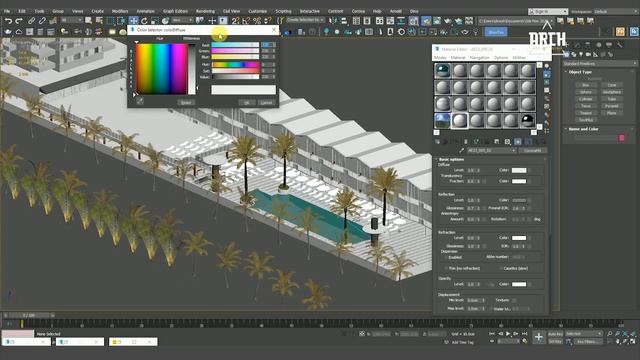Open the Modifiers menu
640x360 pixels.
click(120, 11)
